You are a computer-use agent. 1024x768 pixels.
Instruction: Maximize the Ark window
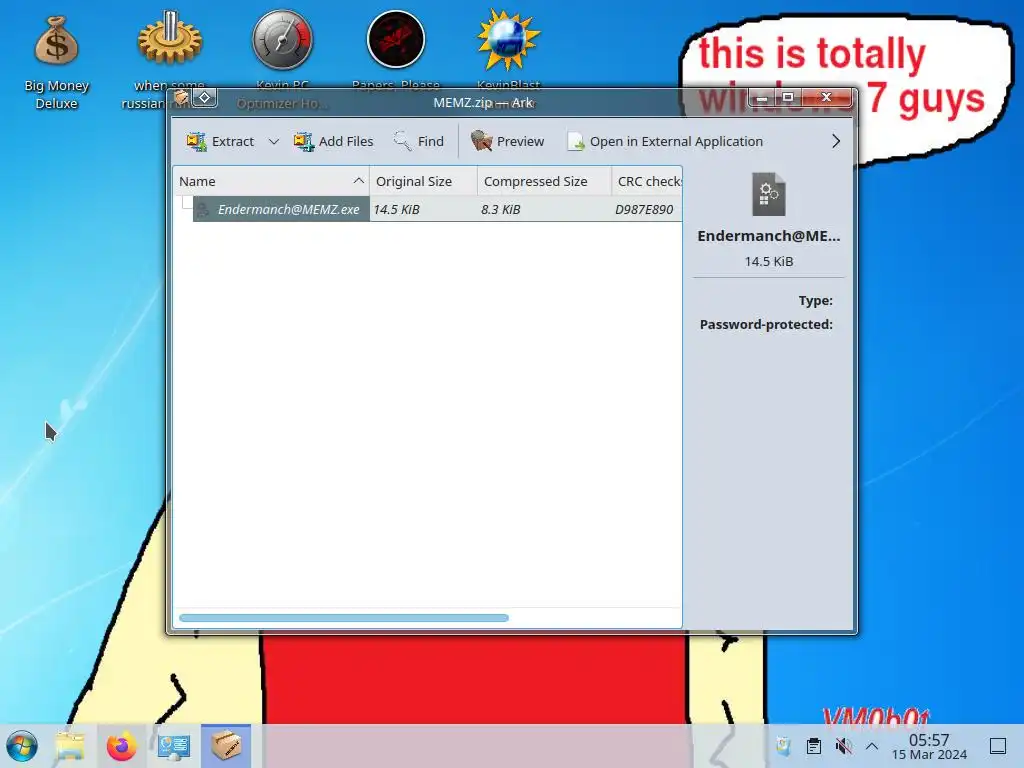[x=788, y=98]
